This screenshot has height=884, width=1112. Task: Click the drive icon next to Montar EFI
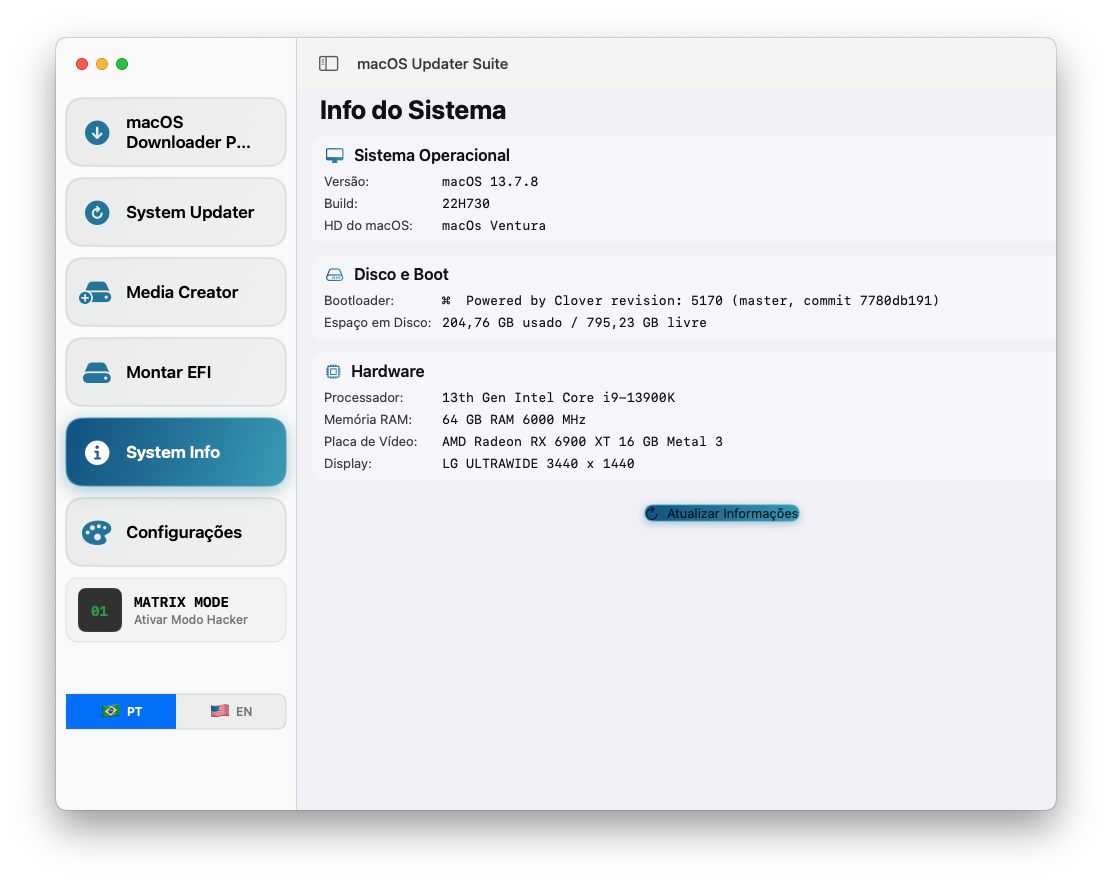coord(97,372)
